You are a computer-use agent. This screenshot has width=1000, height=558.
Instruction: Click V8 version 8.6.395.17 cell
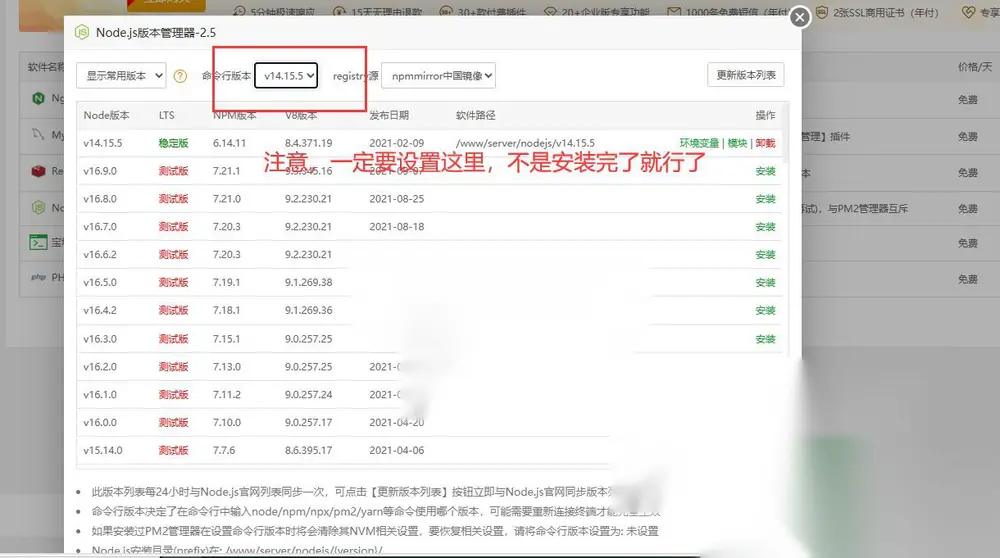coord(308,450)
